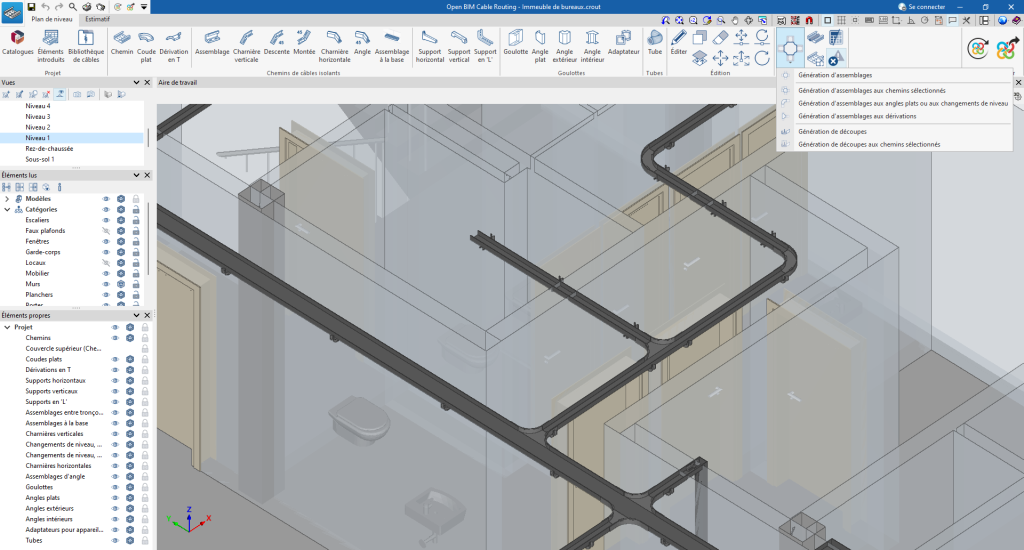This screenshot has width=1024, height=550.
Task: Switch to the Estimatif tab
Action: (97, 19)
